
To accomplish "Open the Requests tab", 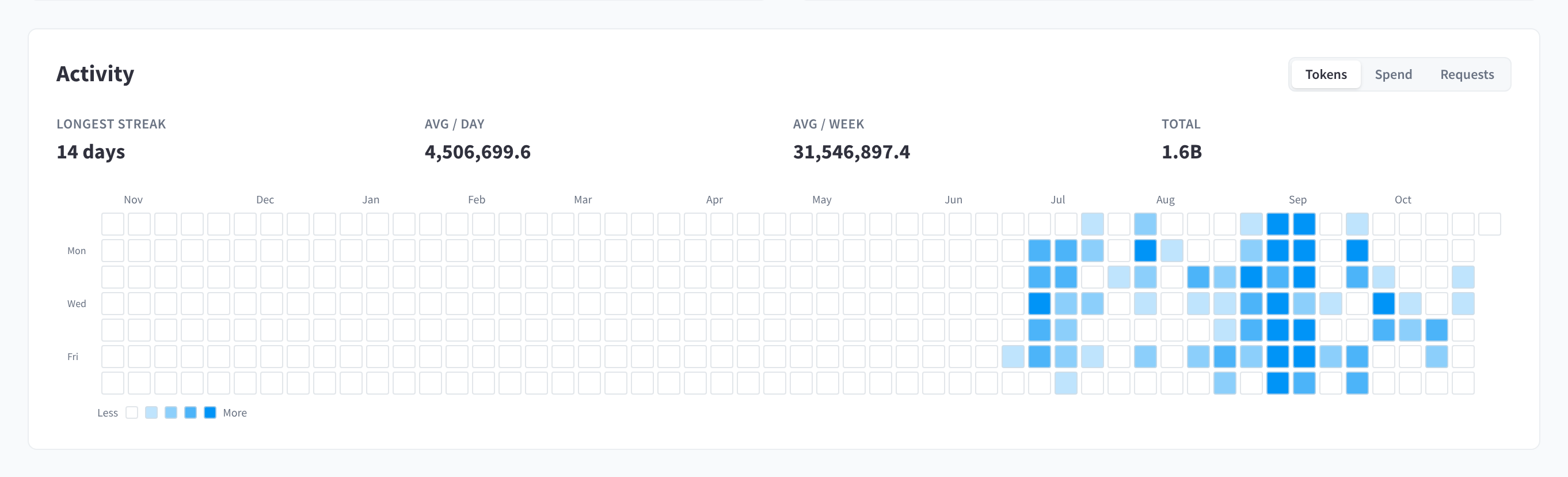I will 1467,74.
